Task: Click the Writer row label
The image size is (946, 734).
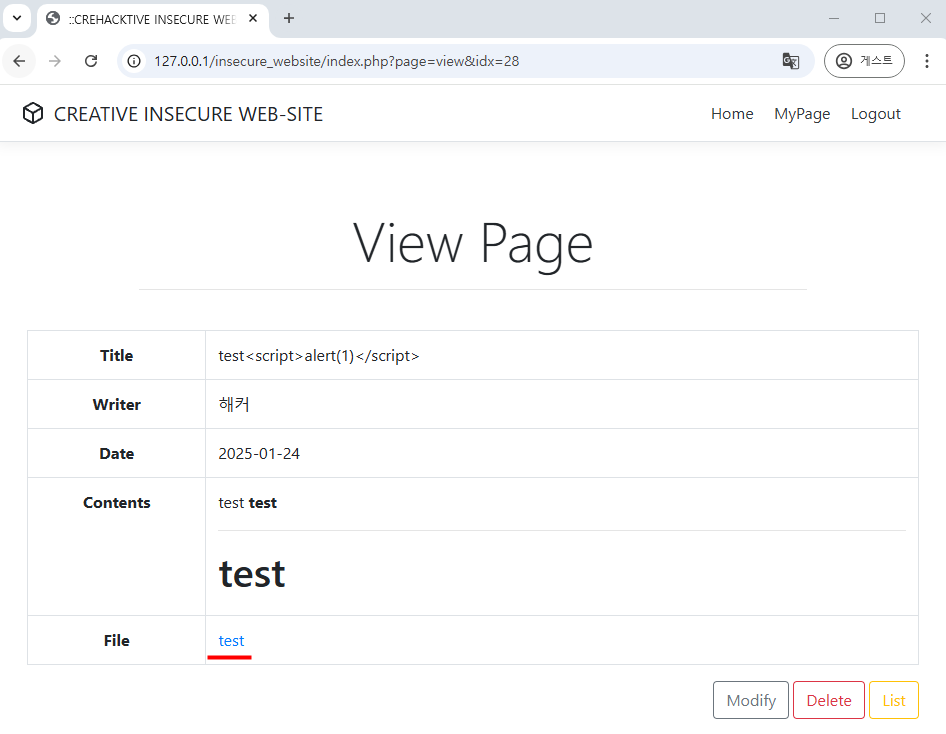Action: coord(116,405)
